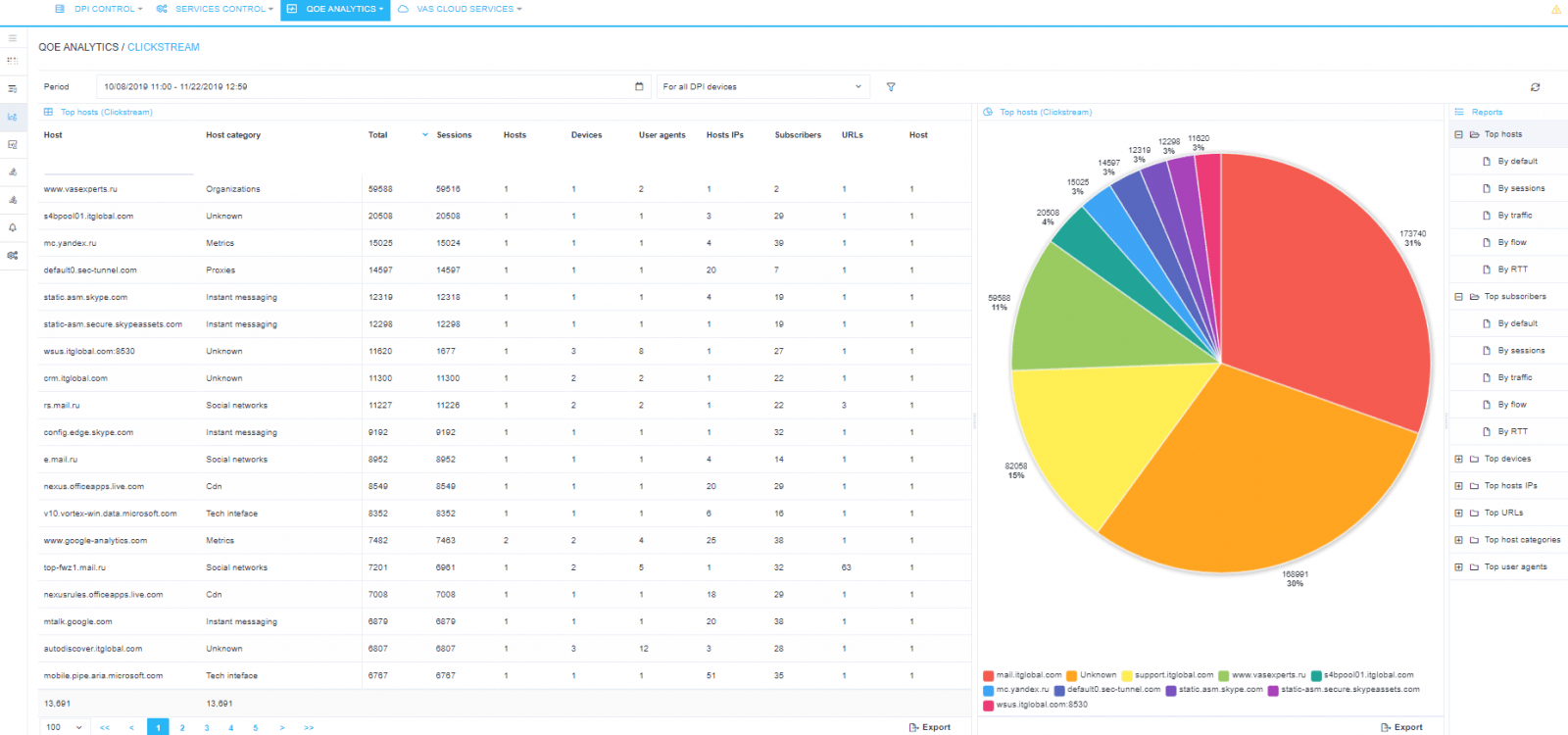Click the hamburger menu icon in sidebar
The image size is (1568, 735).
click(13, 38)
